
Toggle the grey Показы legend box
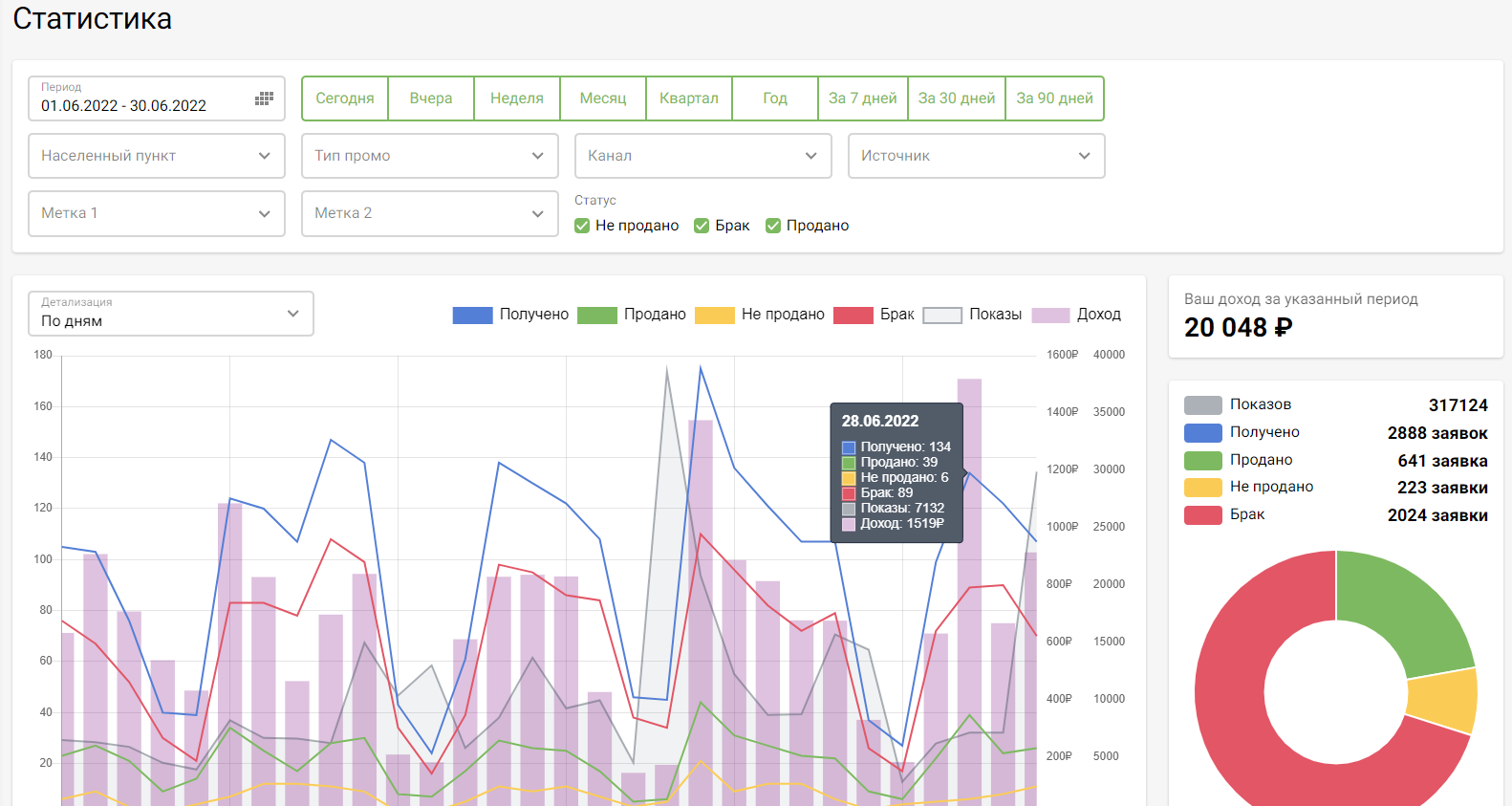(941, 316)
